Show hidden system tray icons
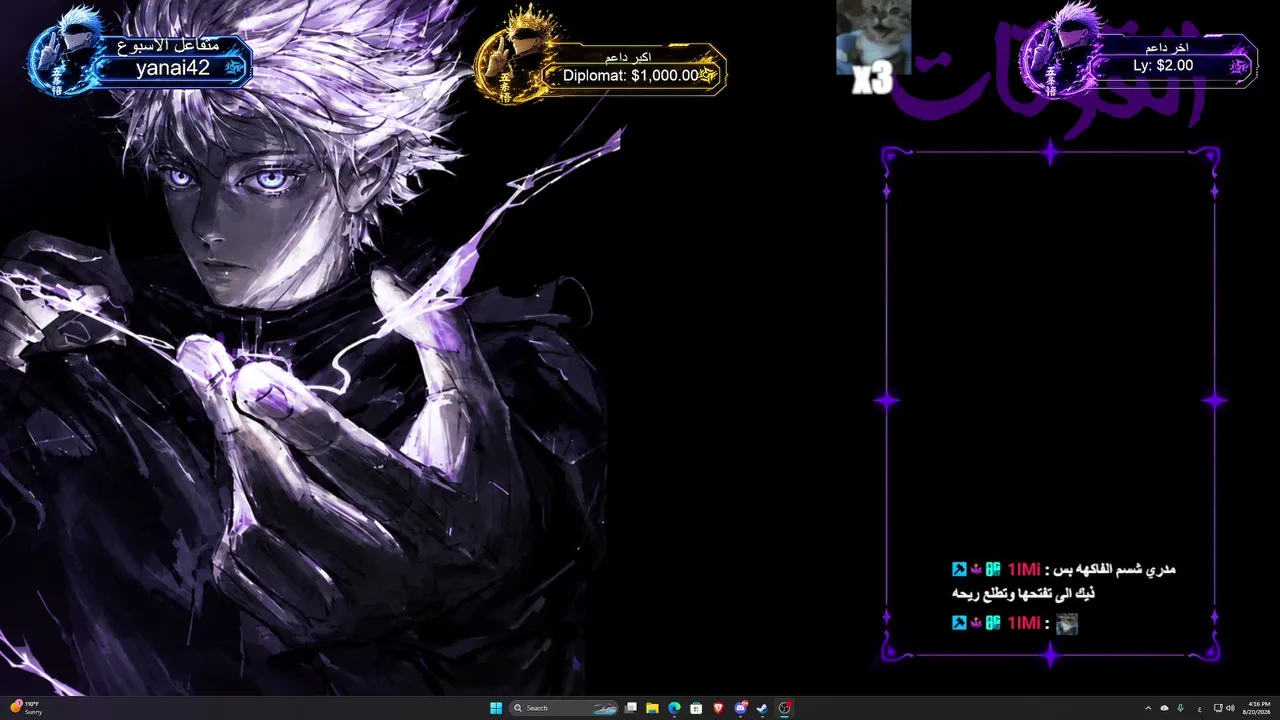The image size is (1280, 720). click(x=1148, y=708)
